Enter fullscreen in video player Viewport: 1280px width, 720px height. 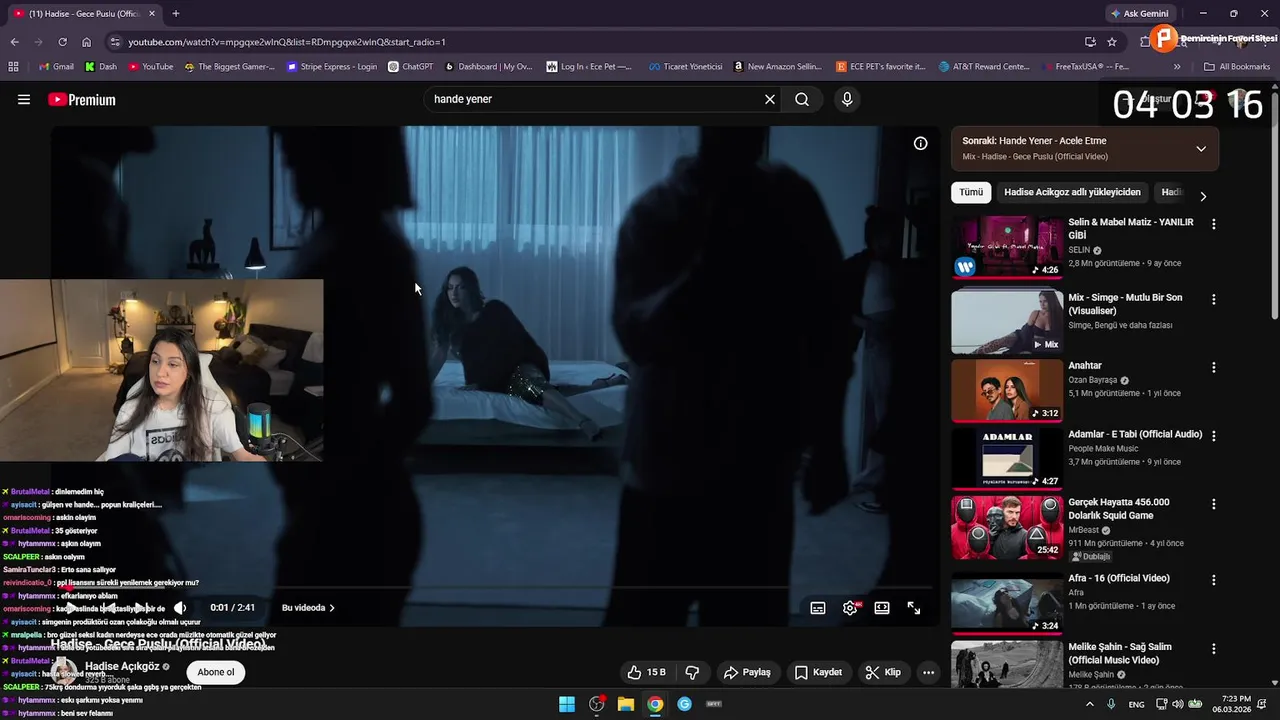click(914, 608)
